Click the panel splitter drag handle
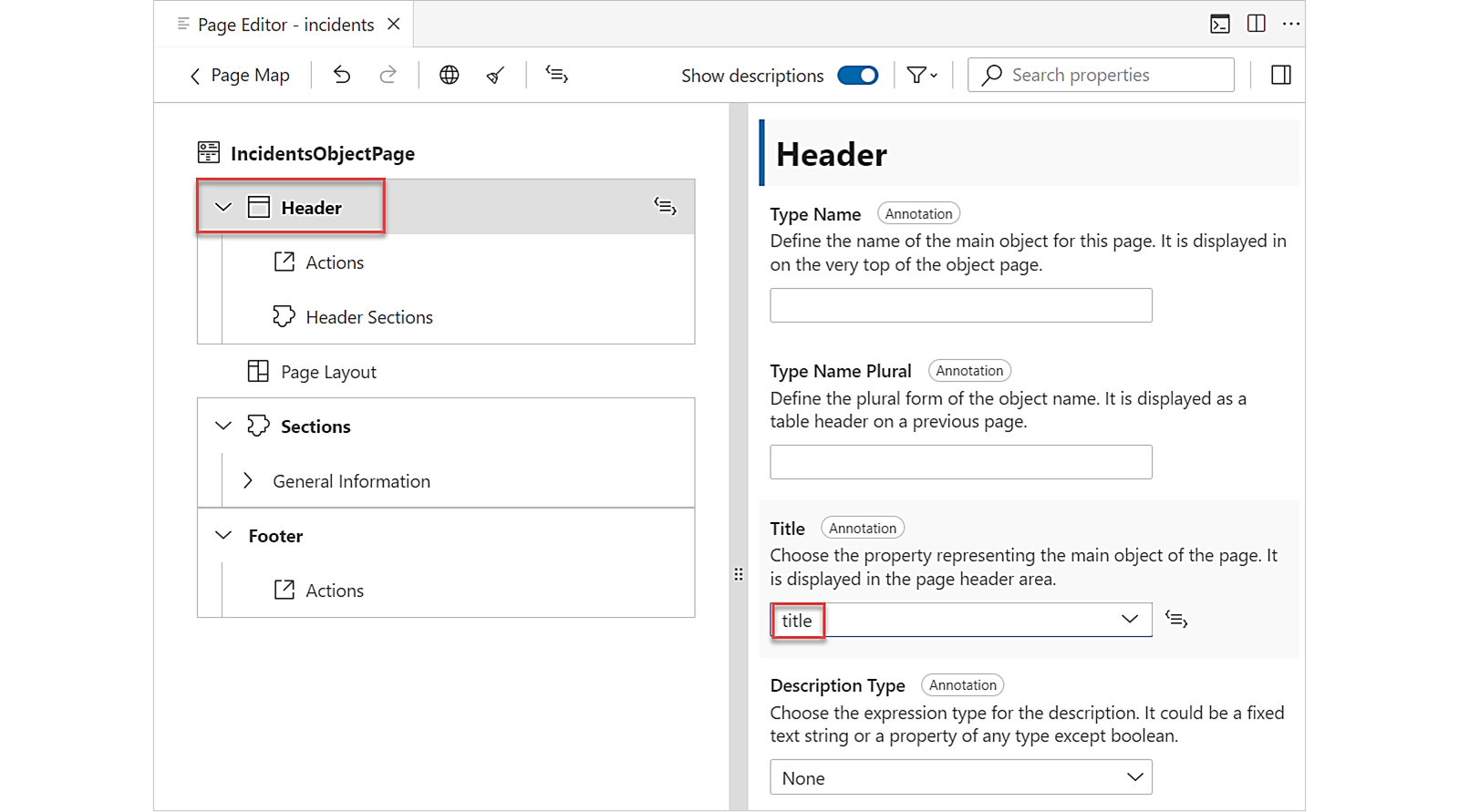Image resolution: width=1459 pixels, height=812 pixels. (x=739, y=574)
